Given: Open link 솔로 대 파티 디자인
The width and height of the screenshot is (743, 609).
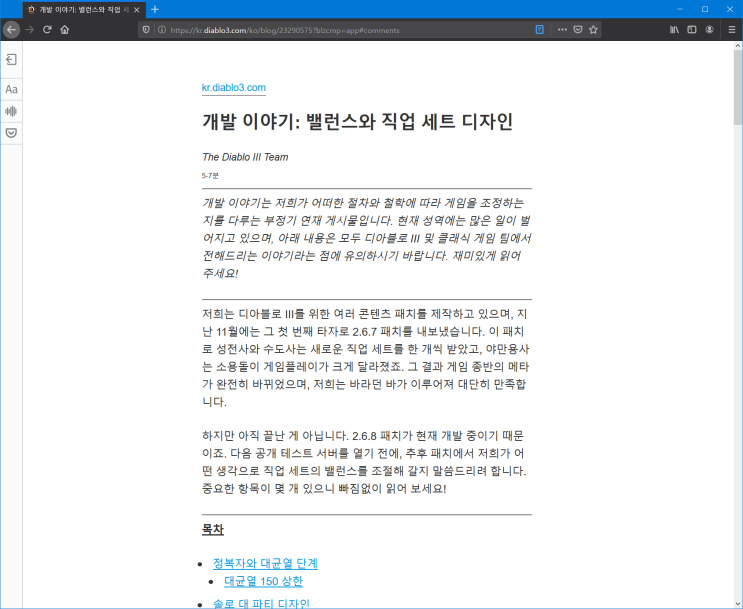Looking at the screenshot, I should [261, 603].
